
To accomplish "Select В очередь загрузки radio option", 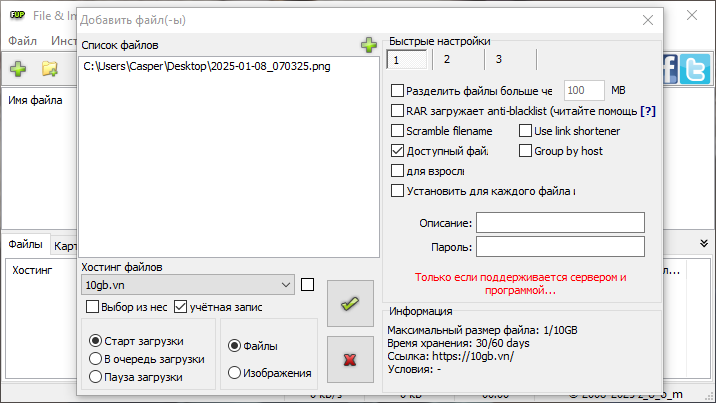I will 95,359.
